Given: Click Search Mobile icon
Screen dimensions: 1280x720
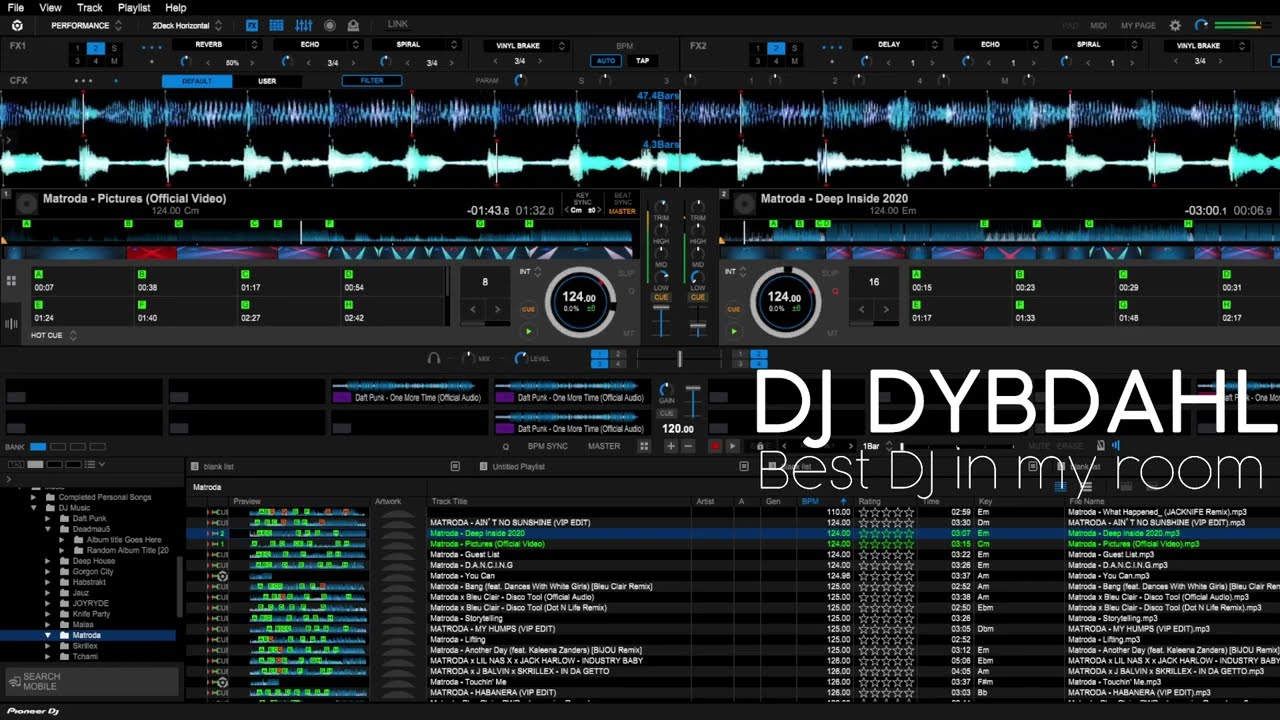Looking at the screenshot, I should tap(13, 681).
